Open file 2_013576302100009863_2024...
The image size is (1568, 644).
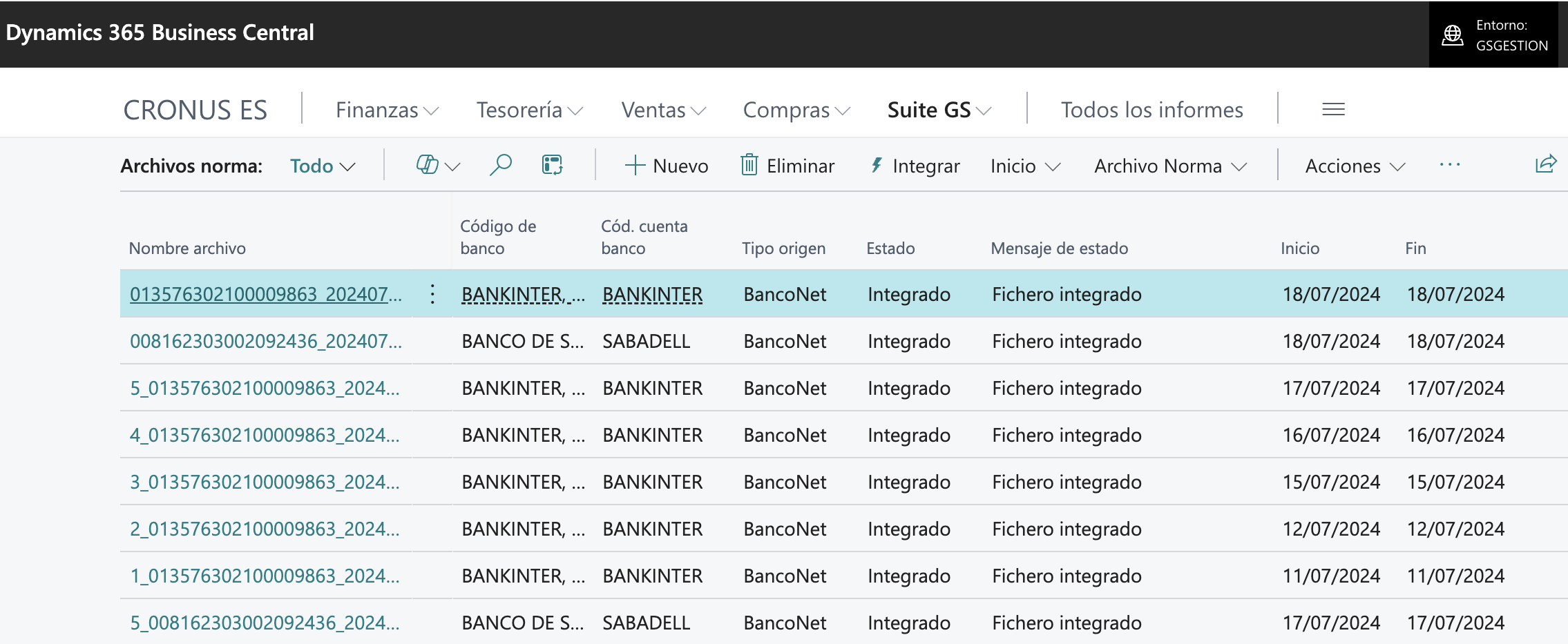[265, 529]
